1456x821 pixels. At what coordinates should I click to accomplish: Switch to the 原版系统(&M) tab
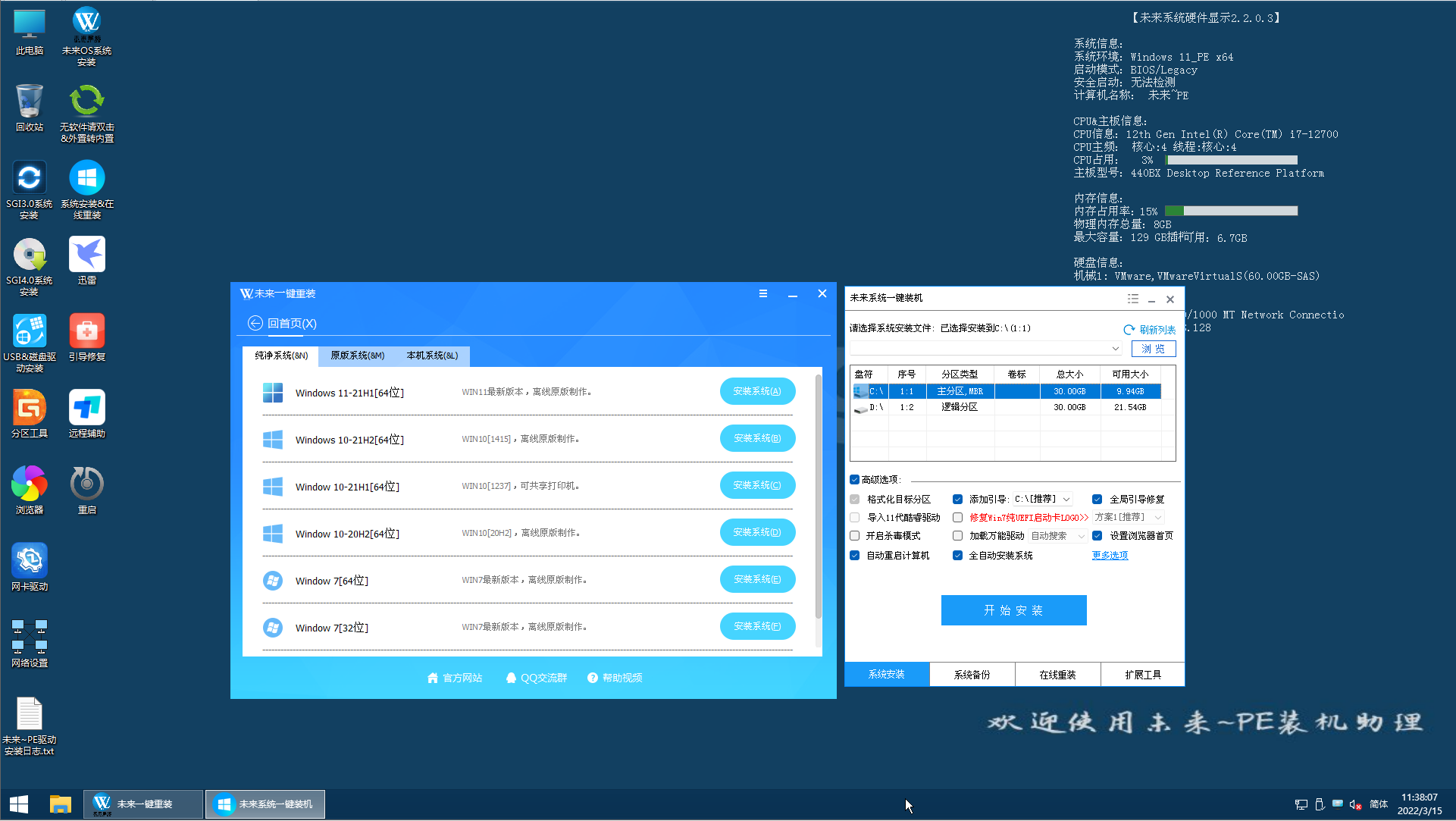357,356
